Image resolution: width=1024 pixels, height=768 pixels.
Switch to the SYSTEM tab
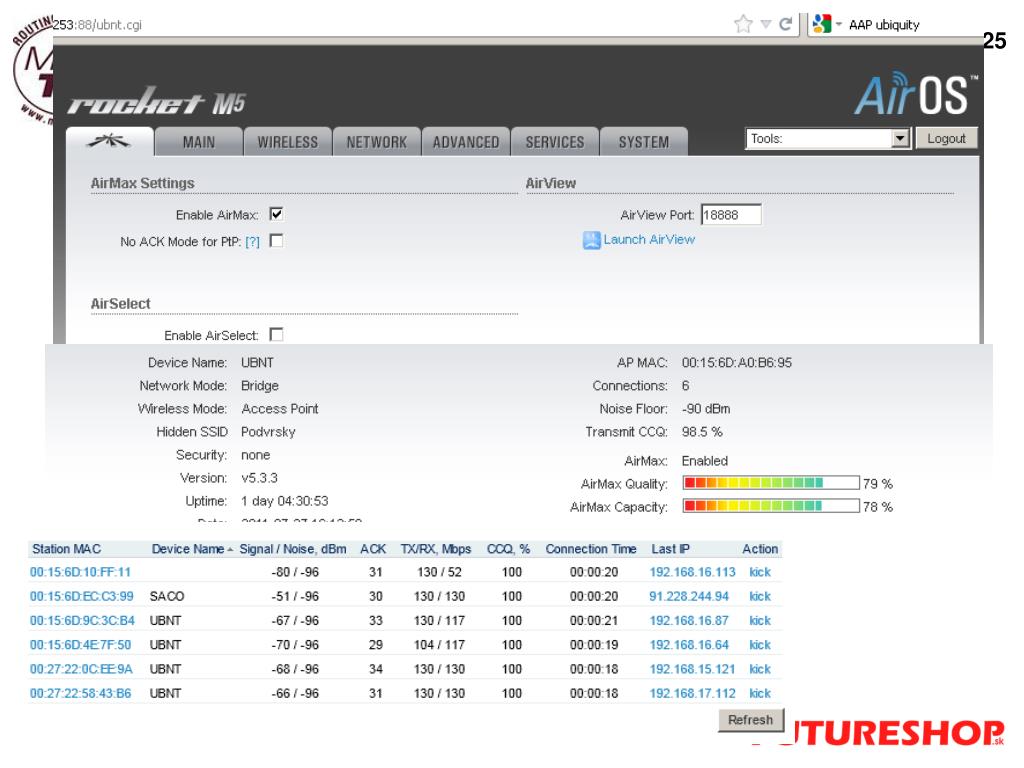point(644,142)
